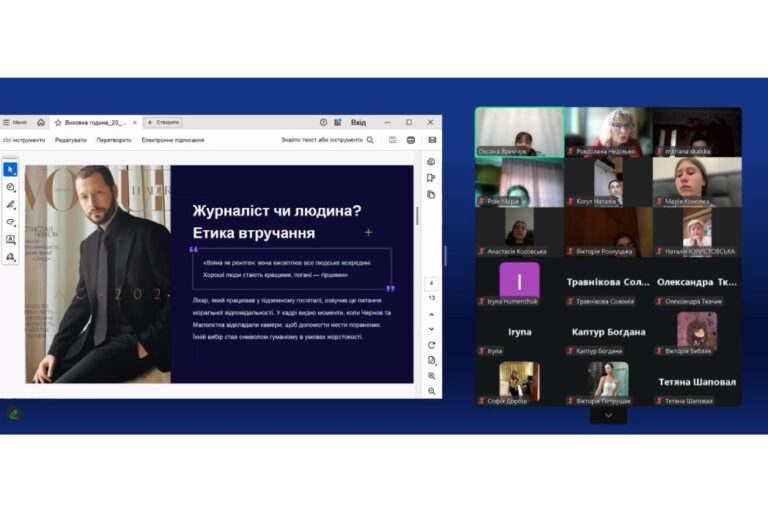Image resolution: width=768 pixels, height=513 pixels.
Task: Select Травнікова Соломія participant tile
Action: click(x=608, y=282)
